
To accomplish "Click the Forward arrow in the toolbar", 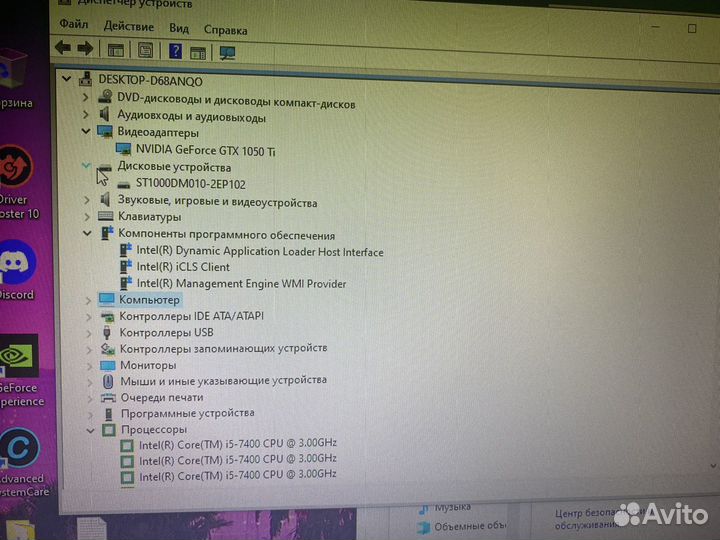I will click(85, 48).
